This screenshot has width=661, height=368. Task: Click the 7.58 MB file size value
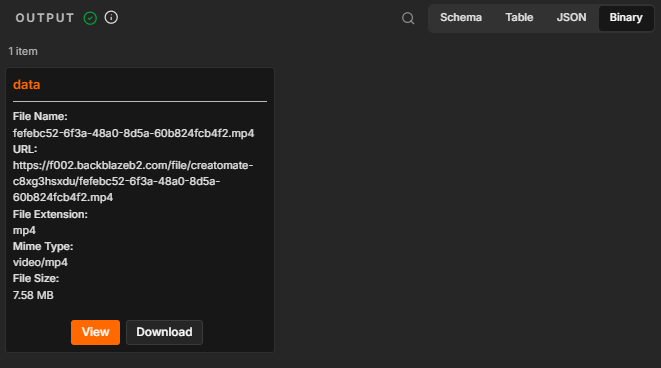[x=33, y=295]
